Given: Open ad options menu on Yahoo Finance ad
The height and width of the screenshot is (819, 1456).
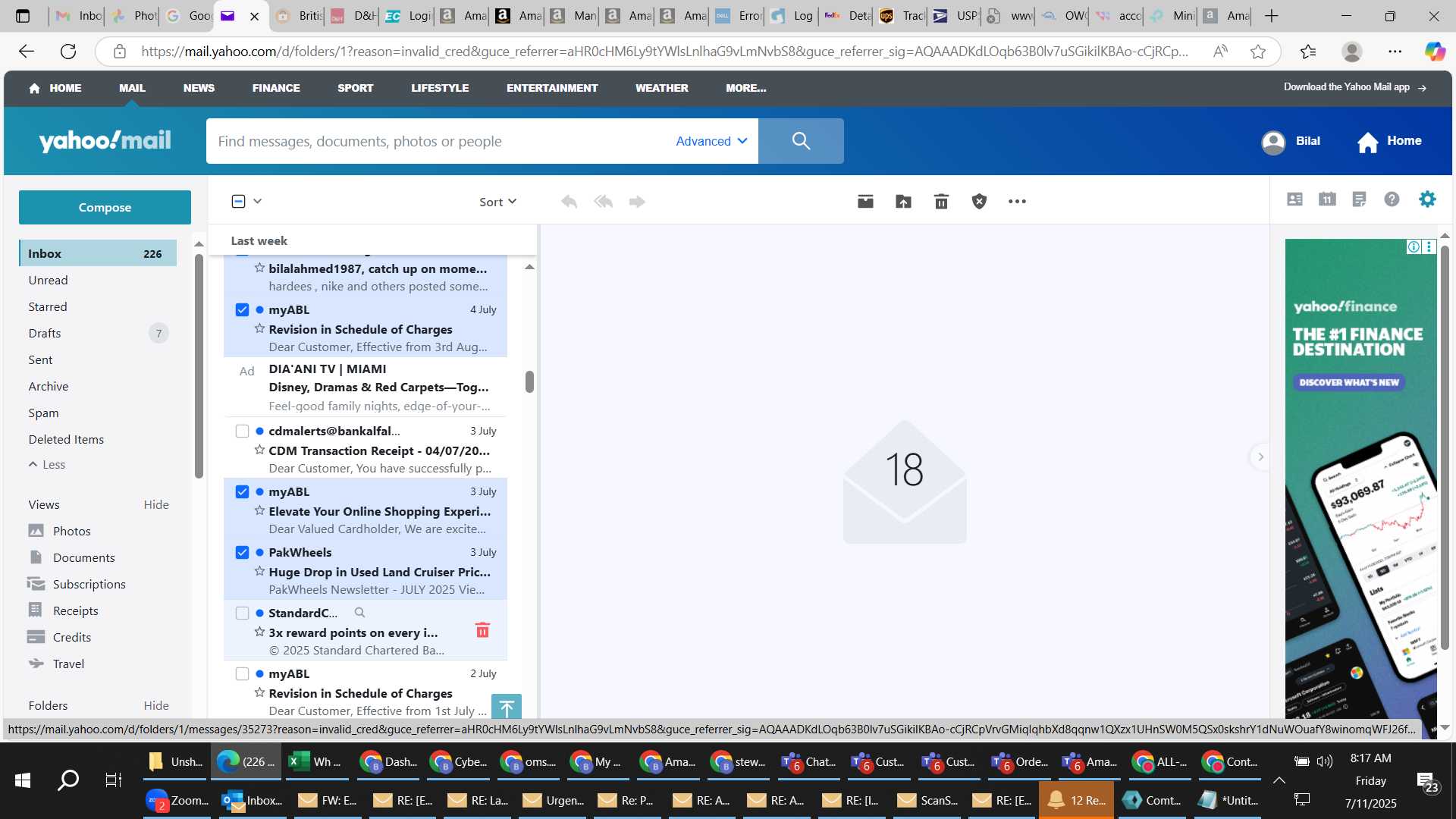Looking at the screenshot, I should 1429,246.
